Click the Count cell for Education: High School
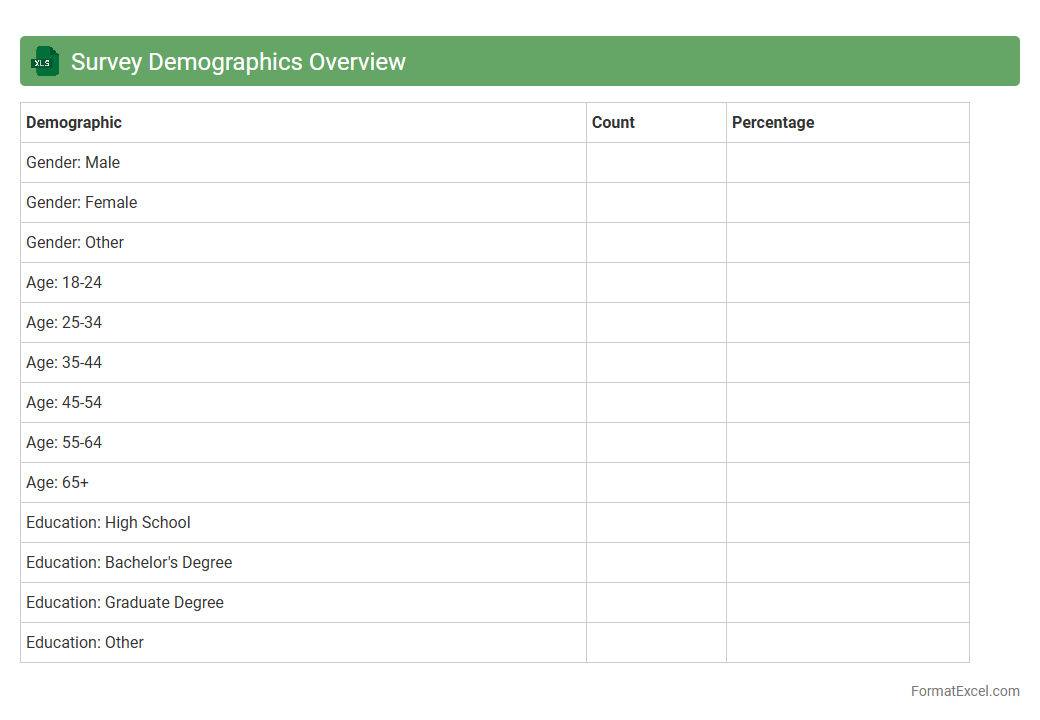Screen dimensions: 1040x720 656,522
